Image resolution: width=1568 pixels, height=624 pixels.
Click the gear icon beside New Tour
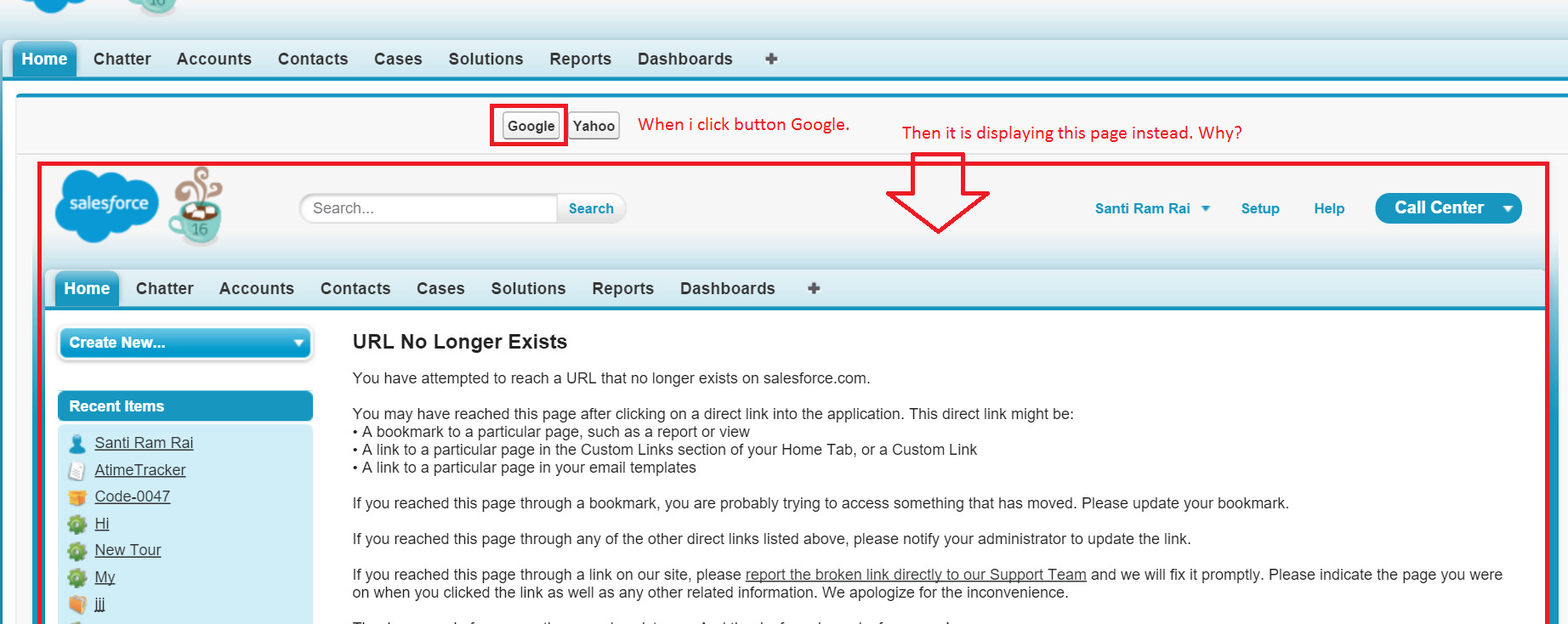[x=77, y=551]
